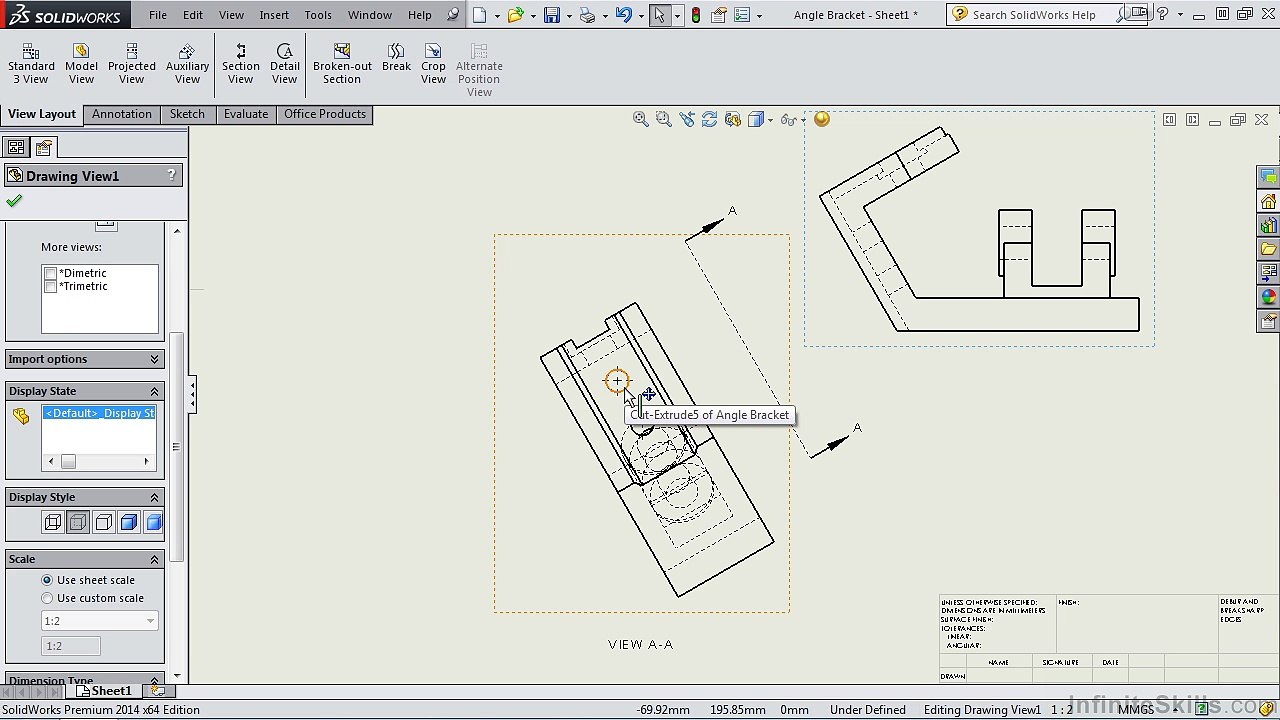Open the Design Library pane
The width and height of the screenshot is (1280, 720).
(x=1268, y=225)
